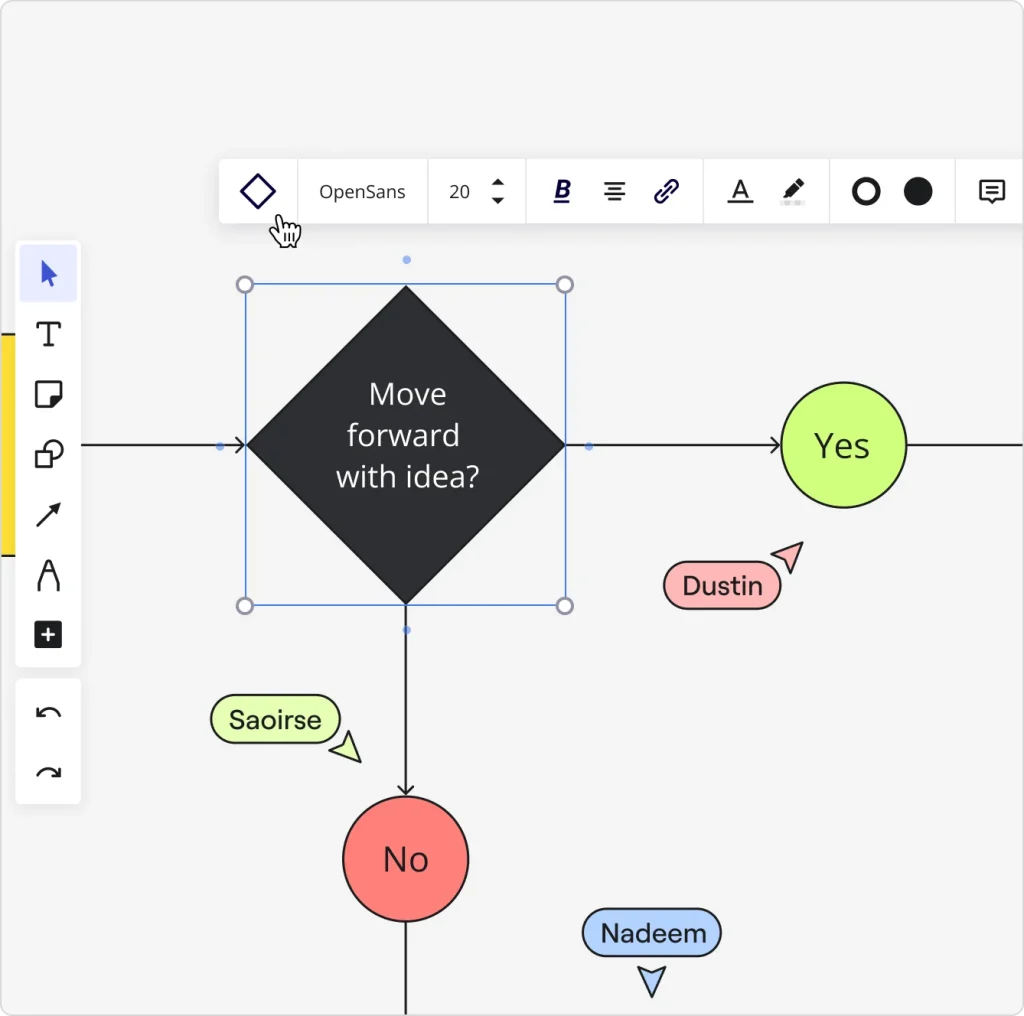
Task: Select the black fill color swatch
Action: pyautogui.click(x=917, y=191)
